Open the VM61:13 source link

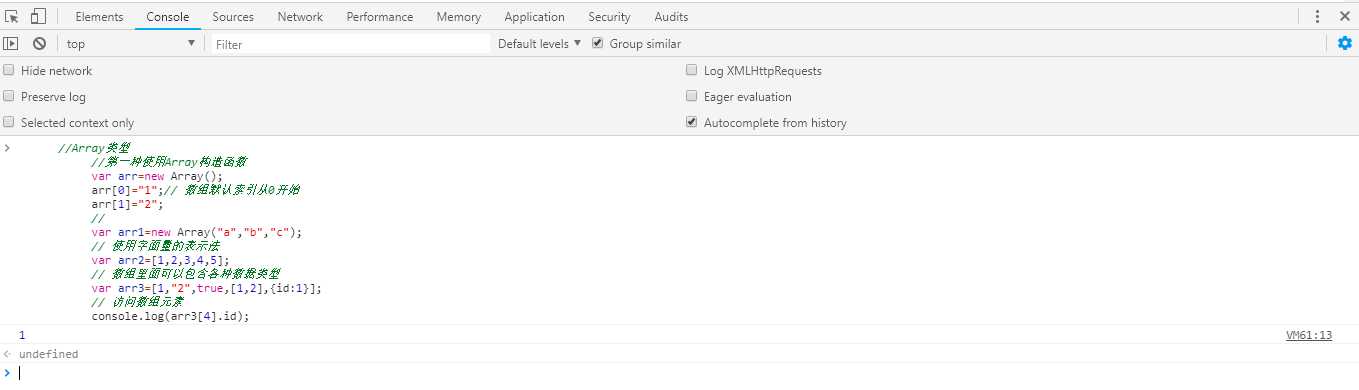point(1309,336)
